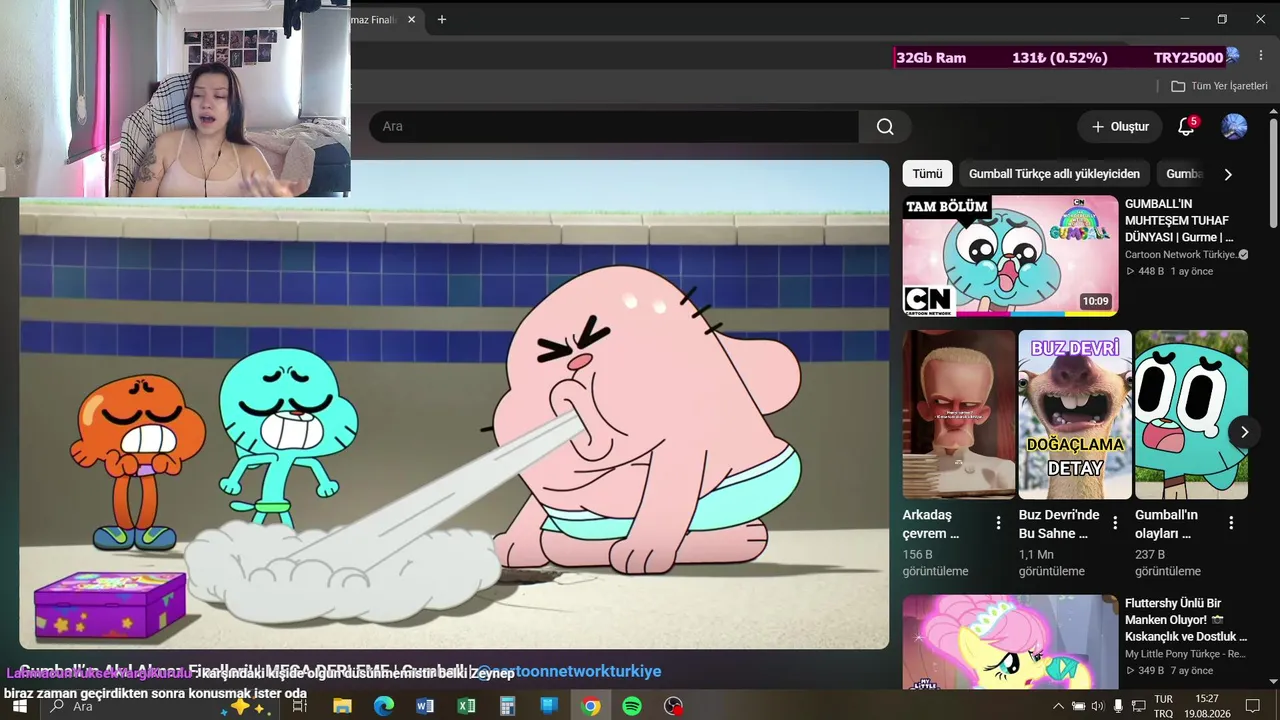
Task: Focus the YouTube Ara search field
Action: (x=614, y=127)
